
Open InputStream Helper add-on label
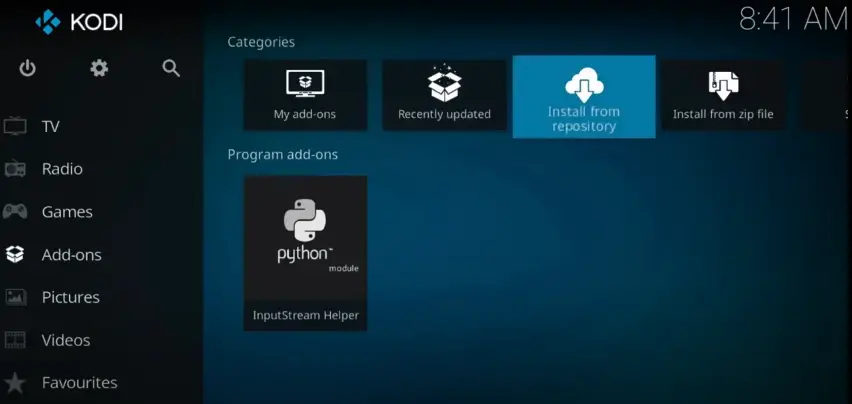(305, 315)
